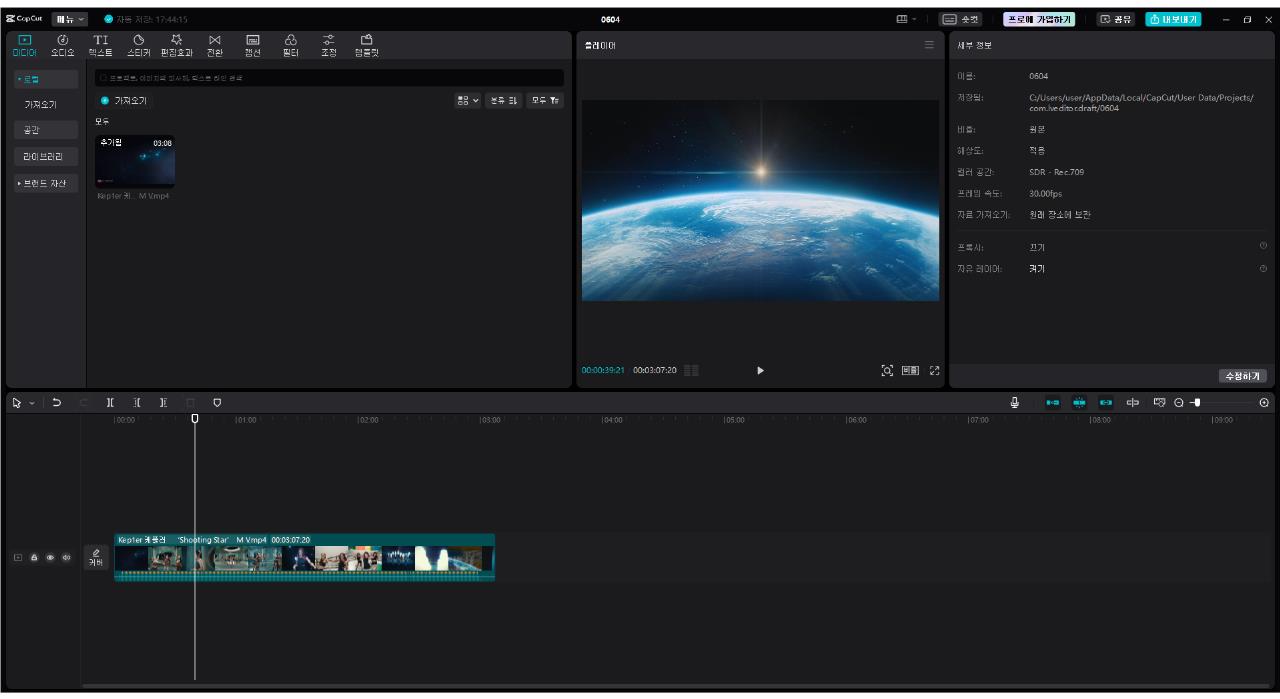This screenshot has width=1280, height=699.
Task: Open the Adjustment (조정) tab icon
Action: tap(328, 45)
